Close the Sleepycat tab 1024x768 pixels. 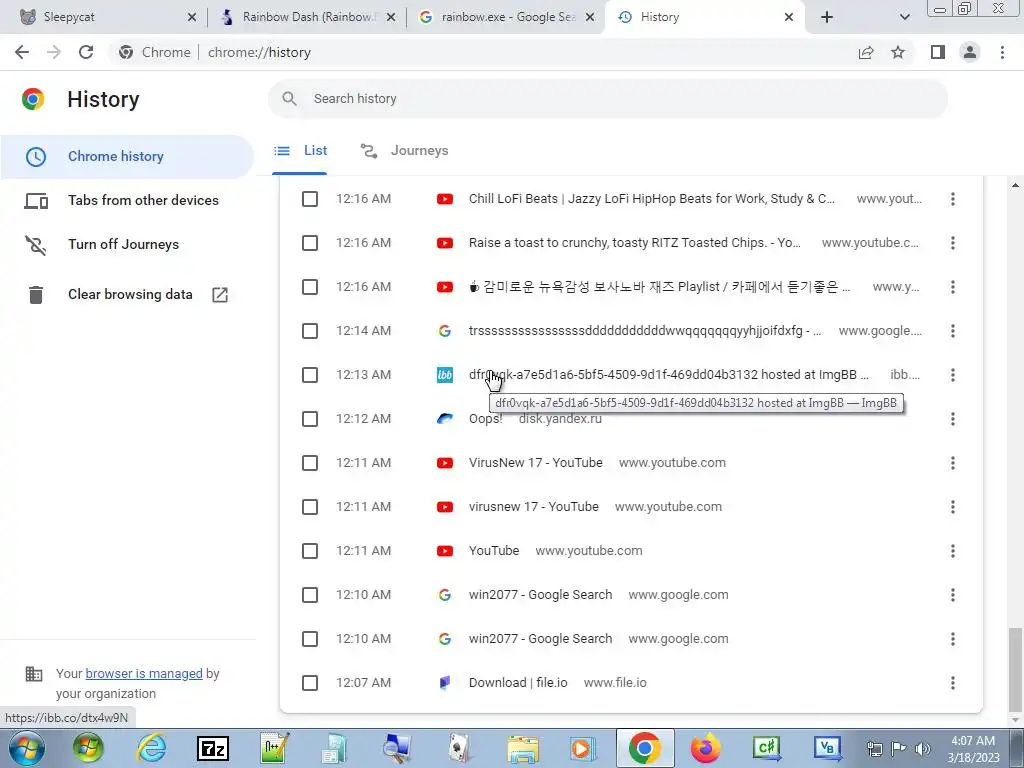coord(191,17)
